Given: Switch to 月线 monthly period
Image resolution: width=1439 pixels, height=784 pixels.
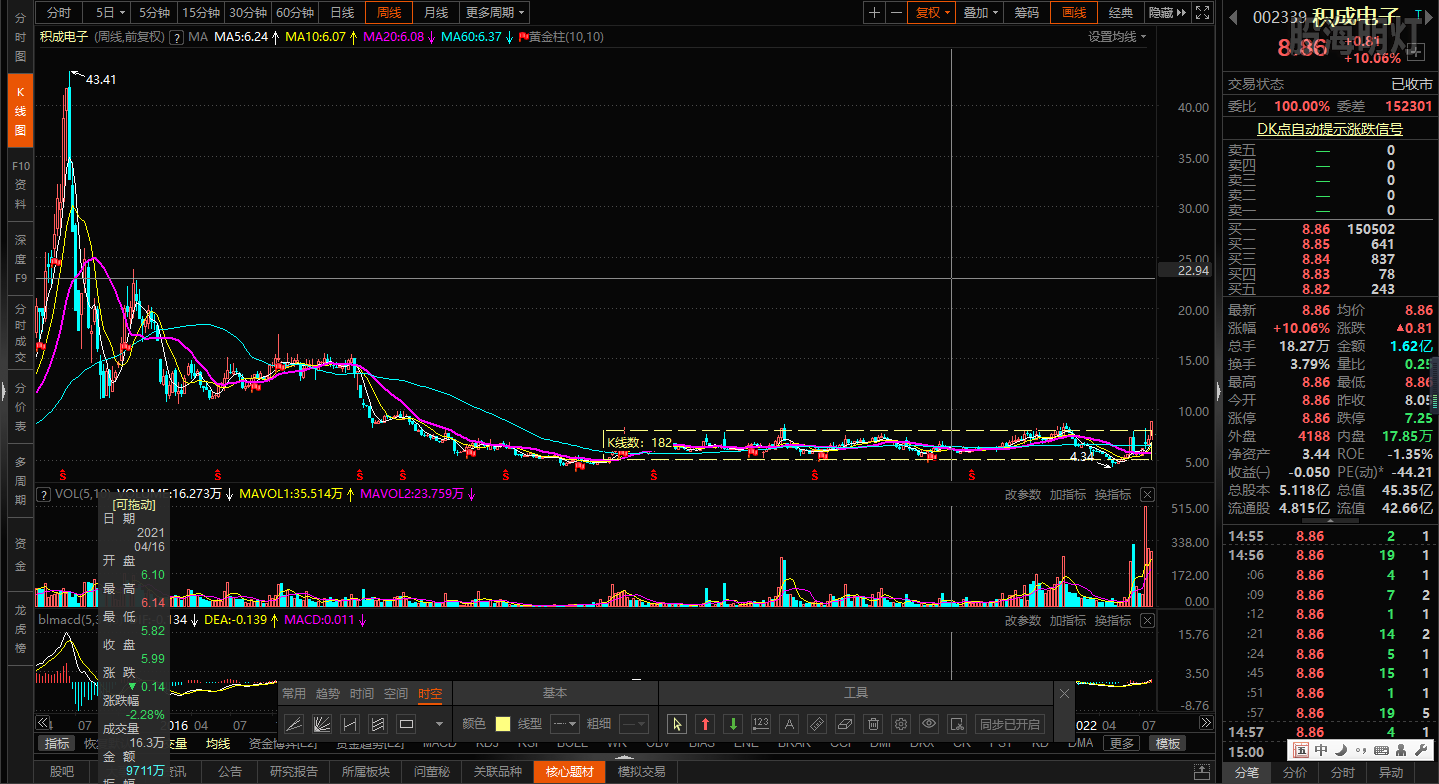Looking at the screenshot, I should pyautogui.click(x=435, y=13).
